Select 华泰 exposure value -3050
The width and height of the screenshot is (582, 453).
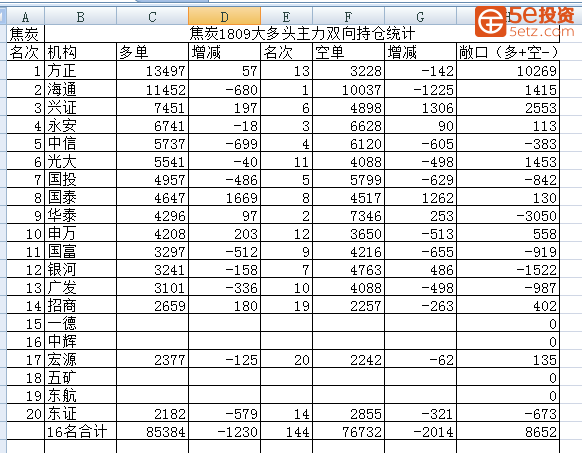pos(508,215)
